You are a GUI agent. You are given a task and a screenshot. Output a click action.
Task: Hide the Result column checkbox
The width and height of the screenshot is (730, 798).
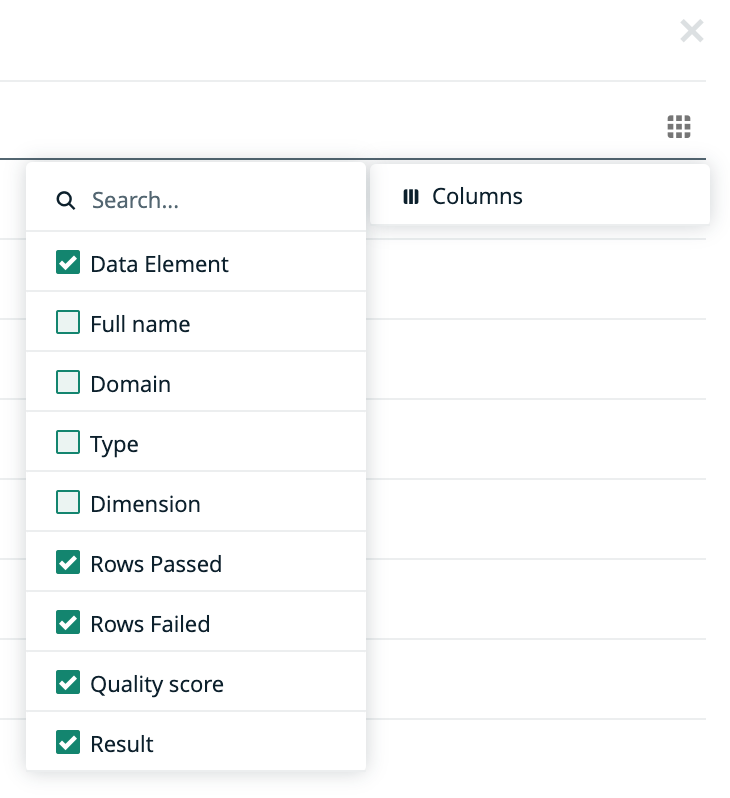(x=68, y=743)
